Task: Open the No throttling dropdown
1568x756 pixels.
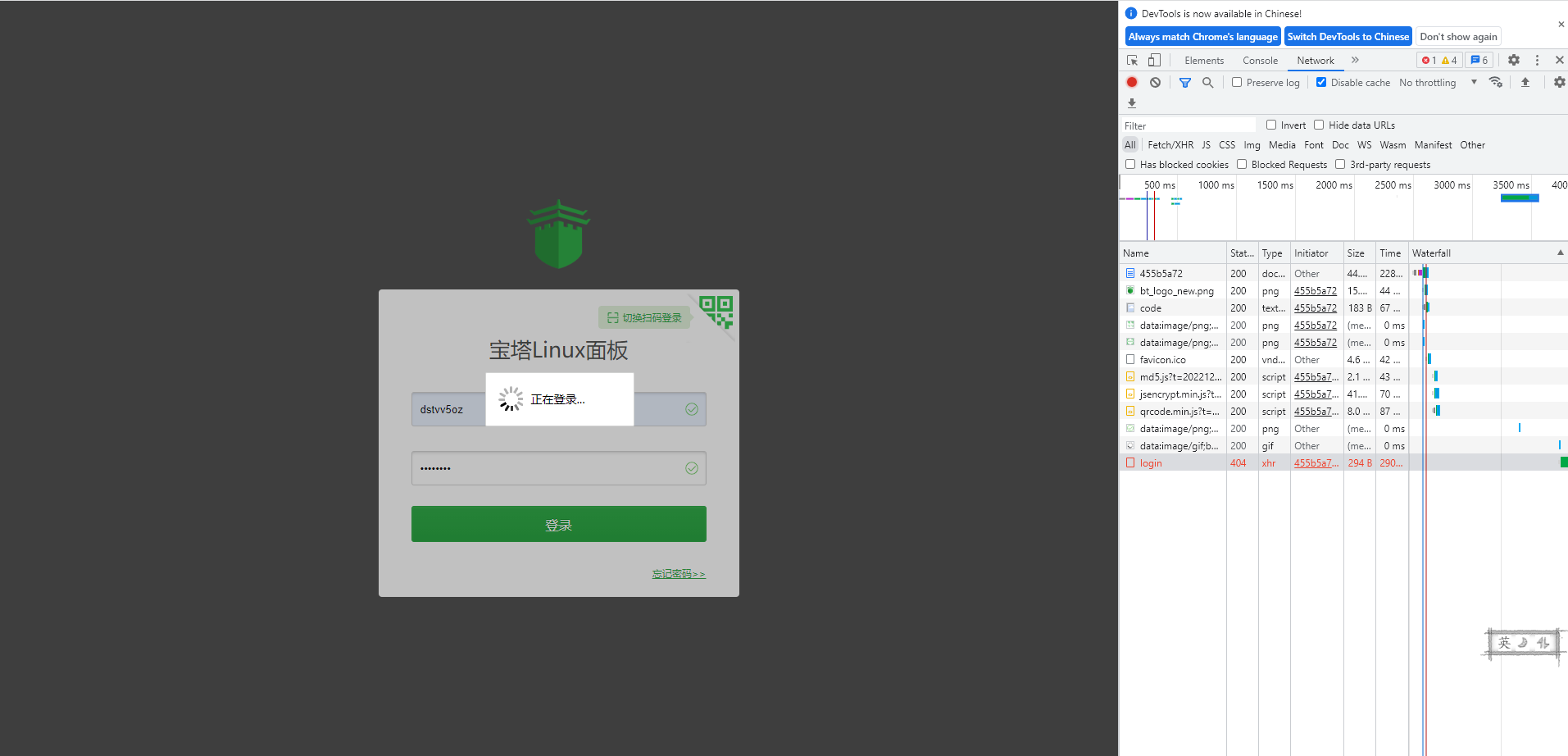Action: [1438, 83]
